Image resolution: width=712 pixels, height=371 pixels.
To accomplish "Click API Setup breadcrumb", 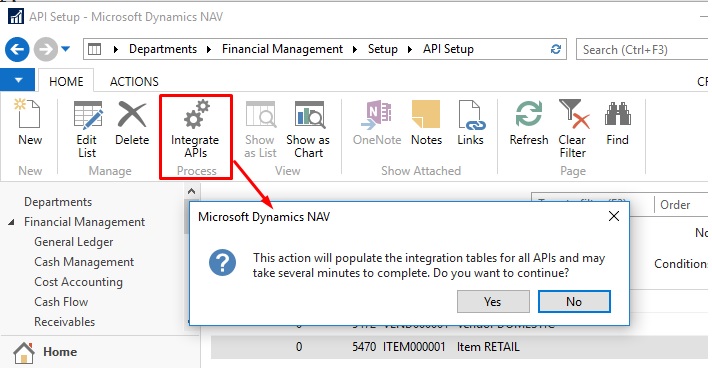I will 448,49.
